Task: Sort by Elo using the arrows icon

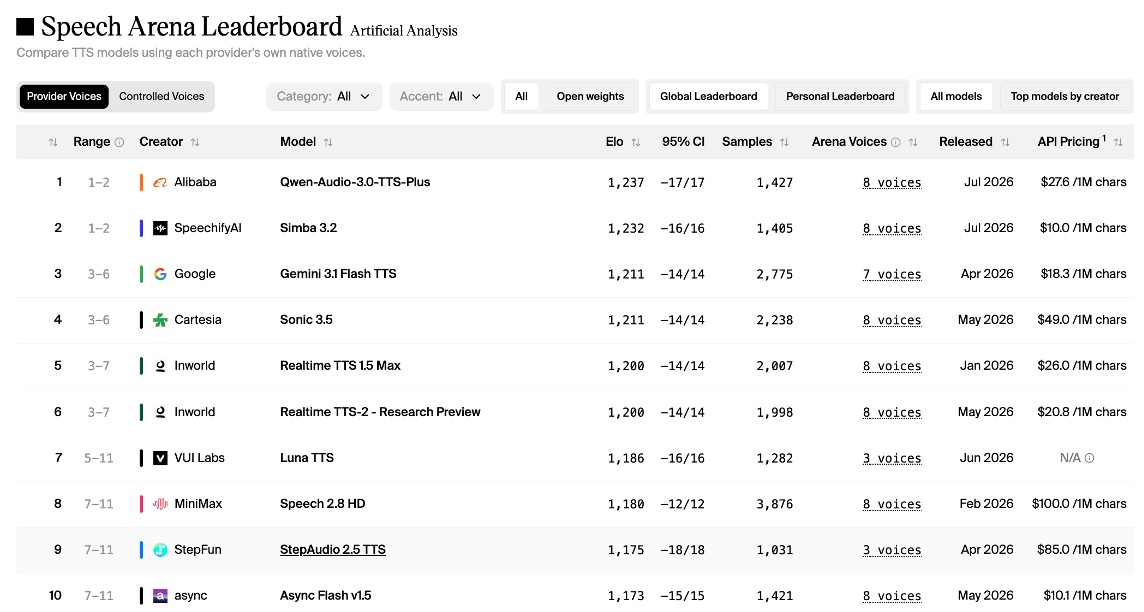Action: (x=636, y=142)
